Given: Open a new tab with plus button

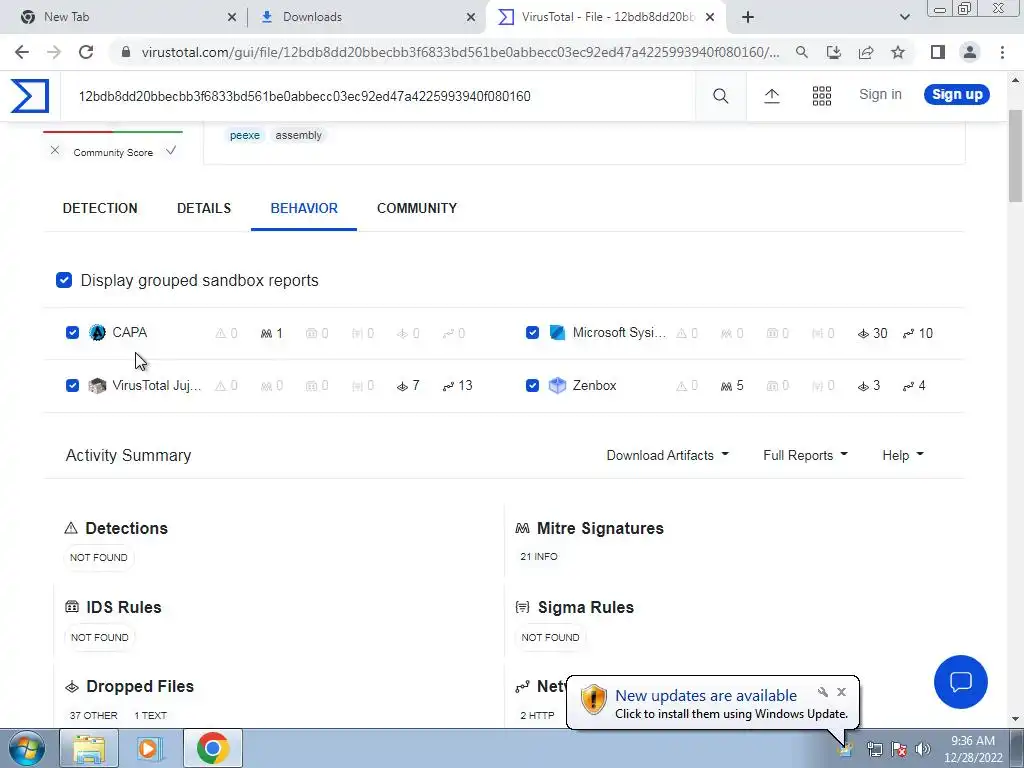Looking at the screenshot, I should [x=748, y=17].
